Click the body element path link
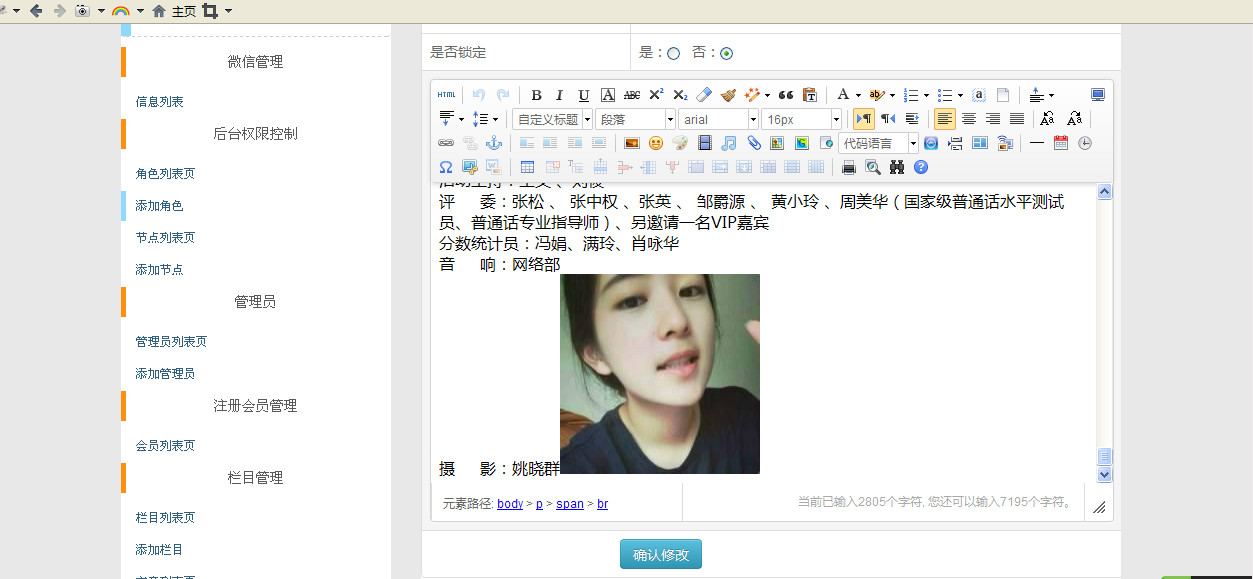1253x579 pixels. point(510,504)
